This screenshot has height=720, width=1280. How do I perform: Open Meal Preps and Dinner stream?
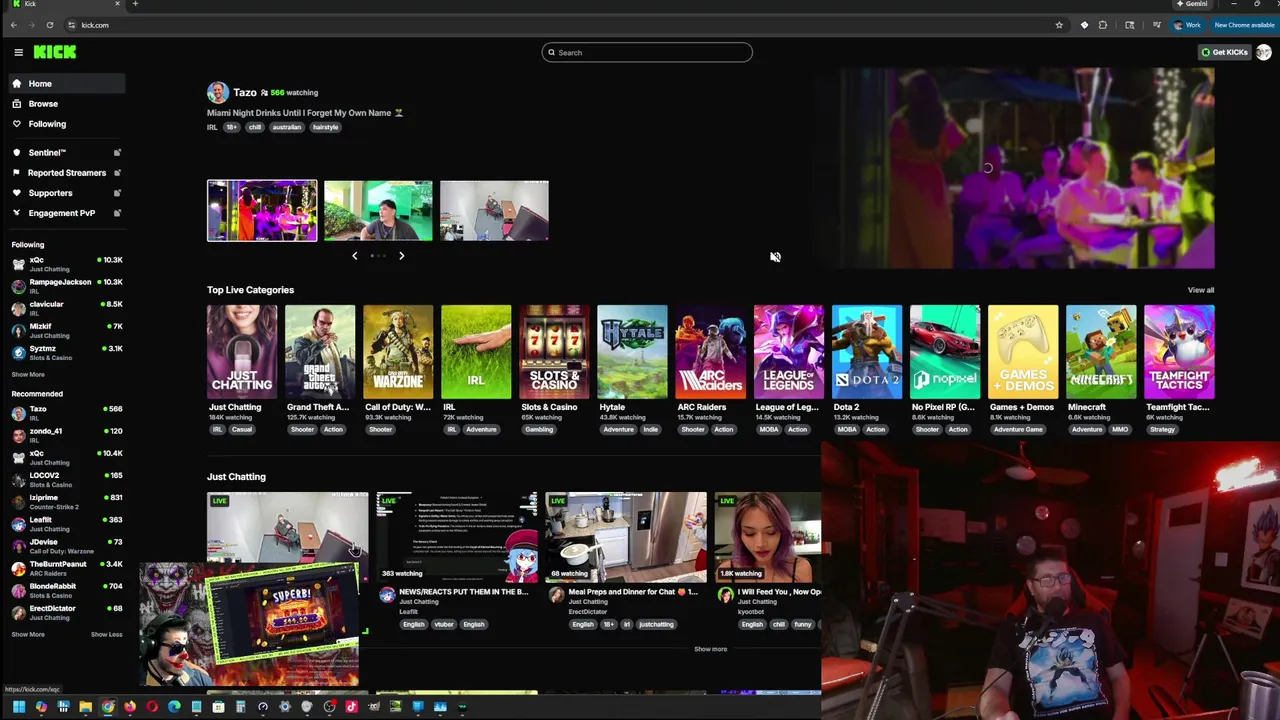pyautogui.click(x=633, y=592)
